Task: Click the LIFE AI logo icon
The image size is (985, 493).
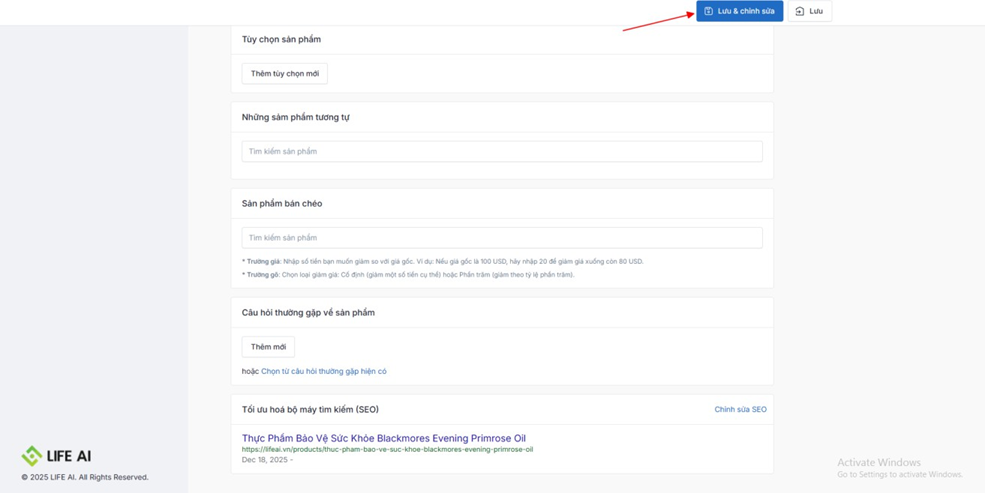Action: [x=32, y=456]
